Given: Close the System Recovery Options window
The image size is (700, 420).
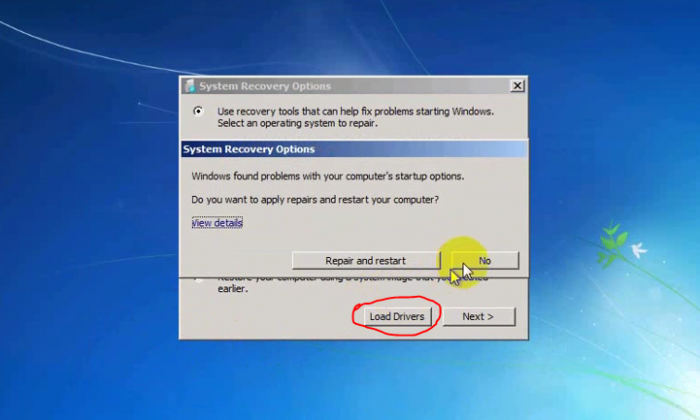Looking at the screenshot, I should click(517, 86).
